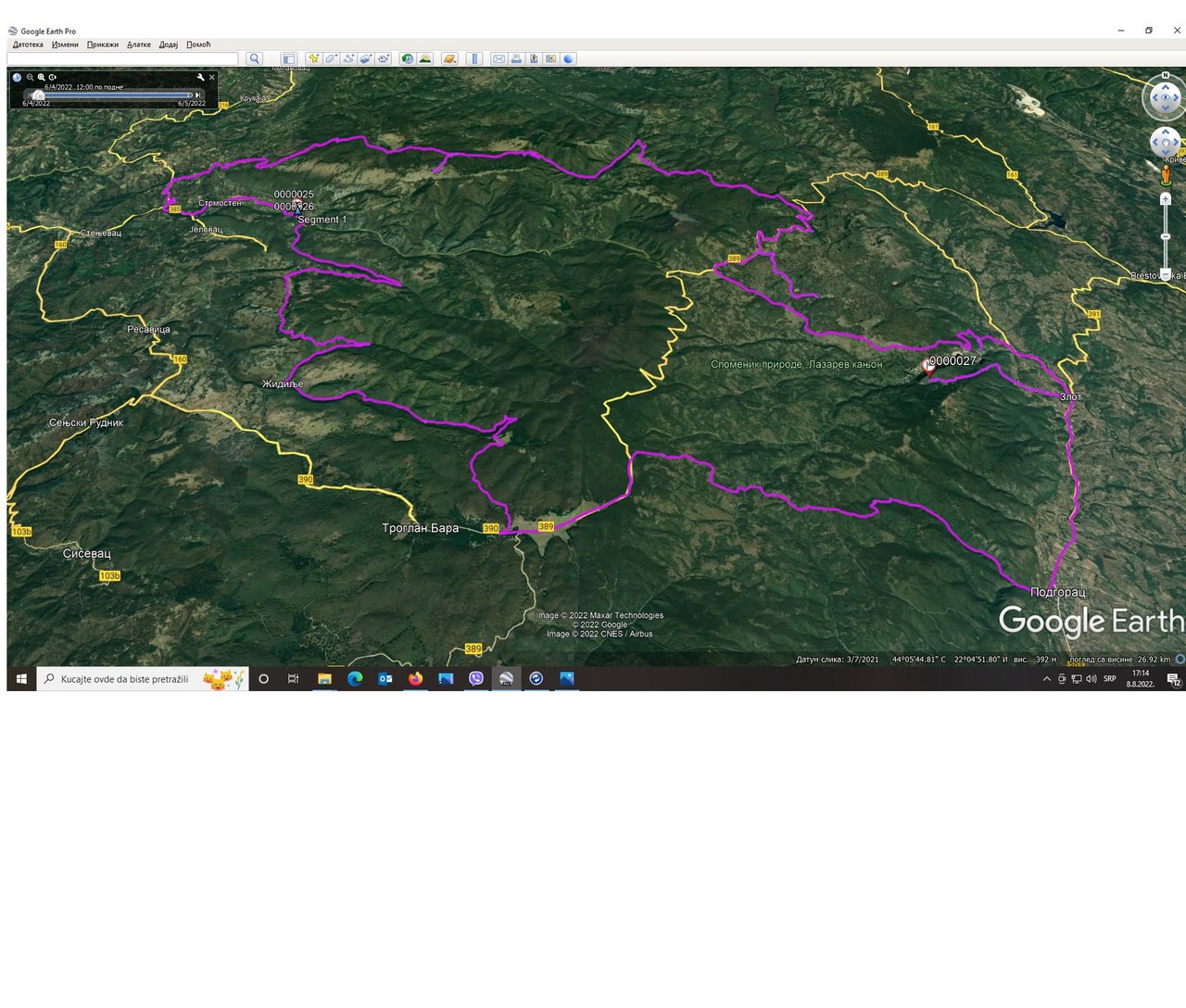Click the SRP keyboard language indicator
Viewport: 1186px width, 1008px height.
(x=1110, y=679)
